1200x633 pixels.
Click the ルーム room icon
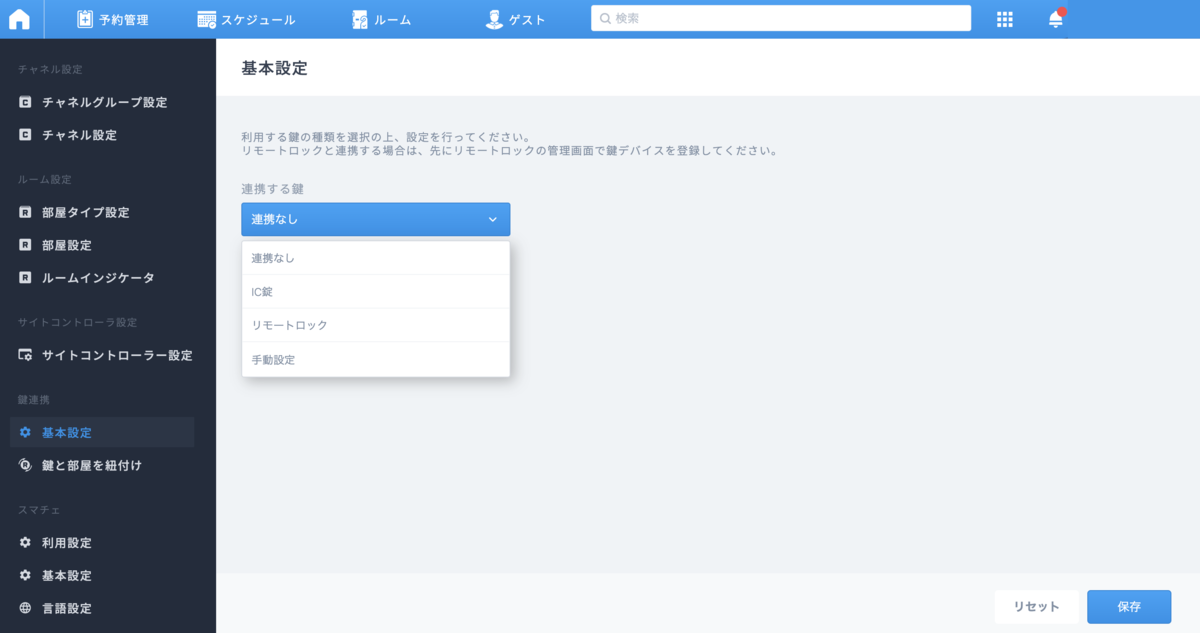click(x=360, y=19)
